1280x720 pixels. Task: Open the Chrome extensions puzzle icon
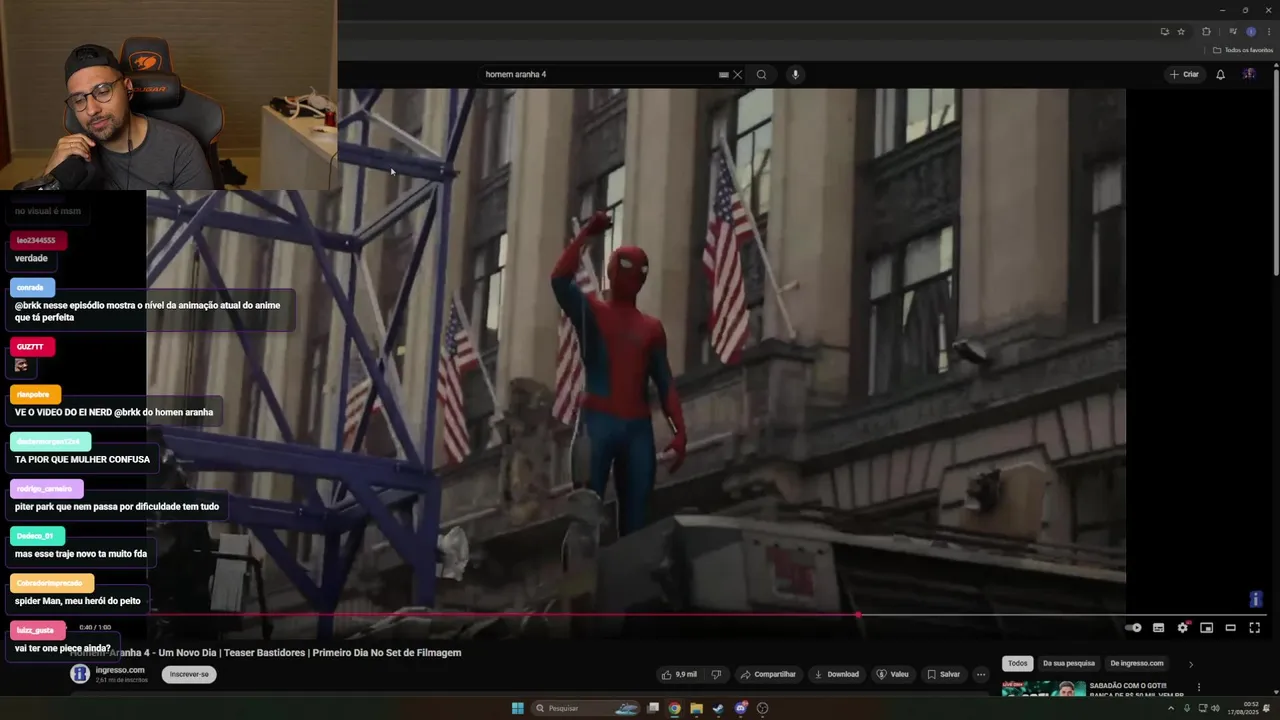tap(1206, 31)
